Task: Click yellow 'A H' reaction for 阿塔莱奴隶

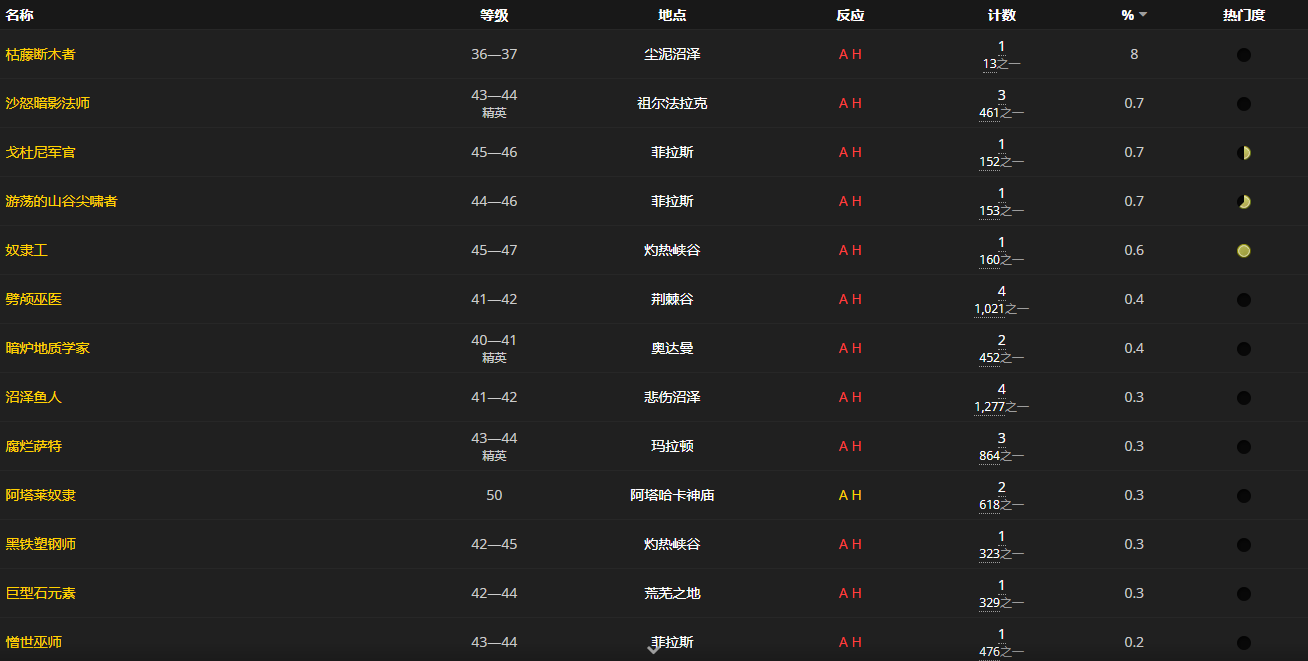Action: [850, 495]
